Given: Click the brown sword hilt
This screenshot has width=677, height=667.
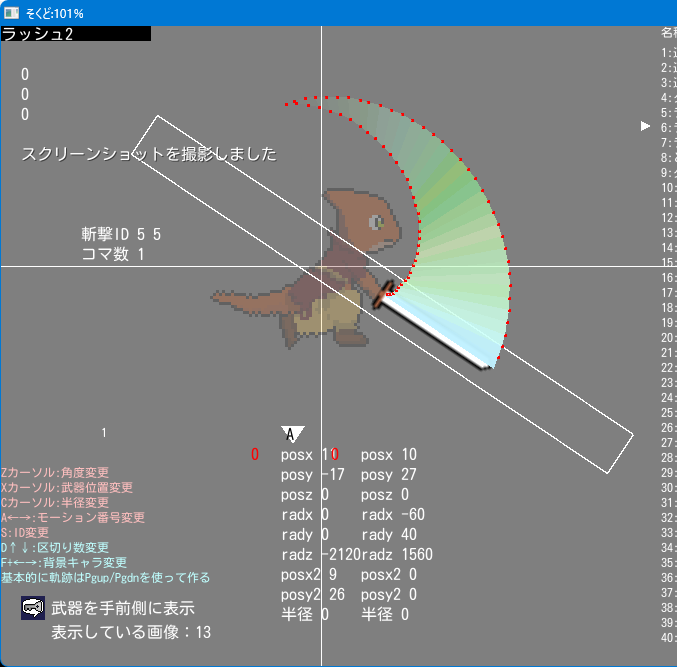Looking at the screenshot, I should 382,294.
